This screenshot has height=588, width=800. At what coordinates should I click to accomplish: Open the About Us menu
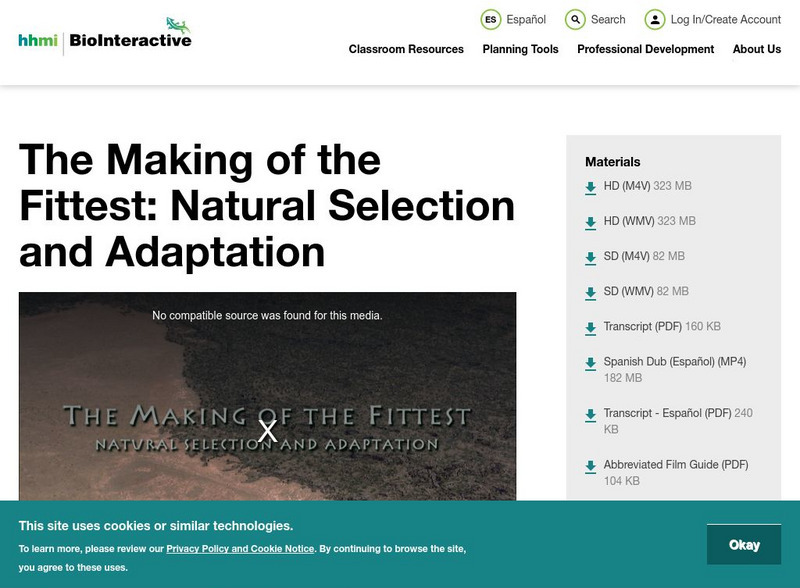click(757, 48)
